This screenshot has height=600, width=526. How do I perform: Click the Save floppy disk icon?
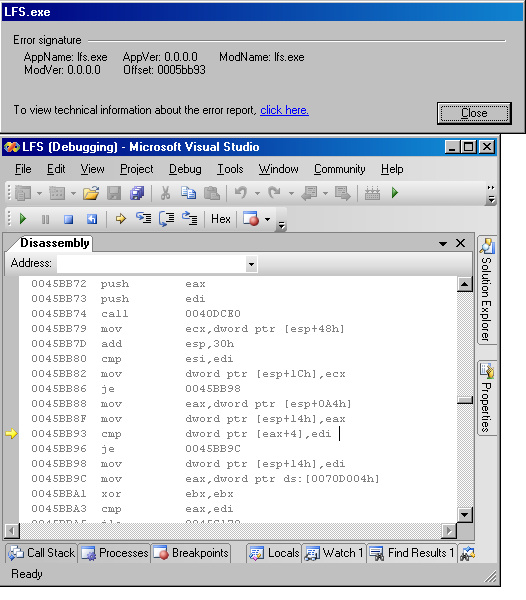pyautogui.click(x=114, y=193)
